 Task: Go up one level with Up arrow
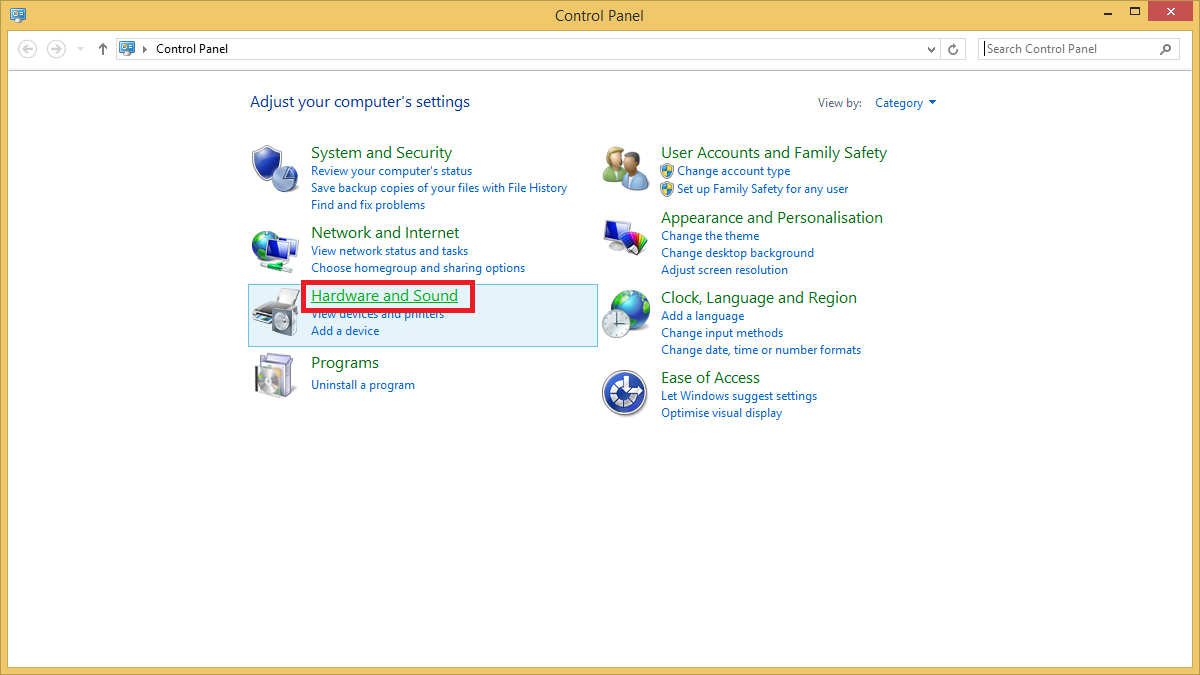click(x=103, y=49)
